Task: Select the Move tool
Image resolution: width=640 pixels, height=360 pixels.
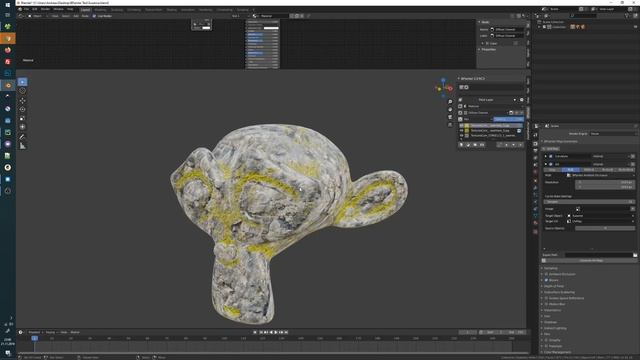Action: (x=22, y=100)
